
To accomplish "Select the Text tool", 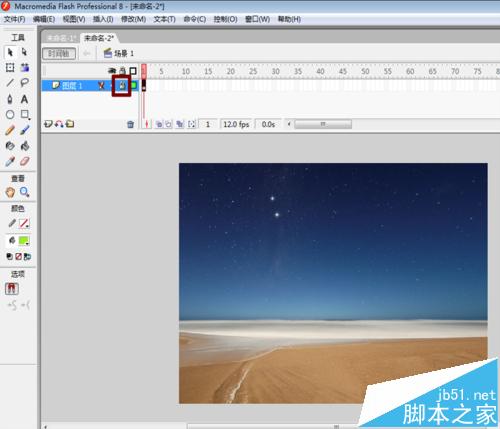I will (x=24, y=99).
